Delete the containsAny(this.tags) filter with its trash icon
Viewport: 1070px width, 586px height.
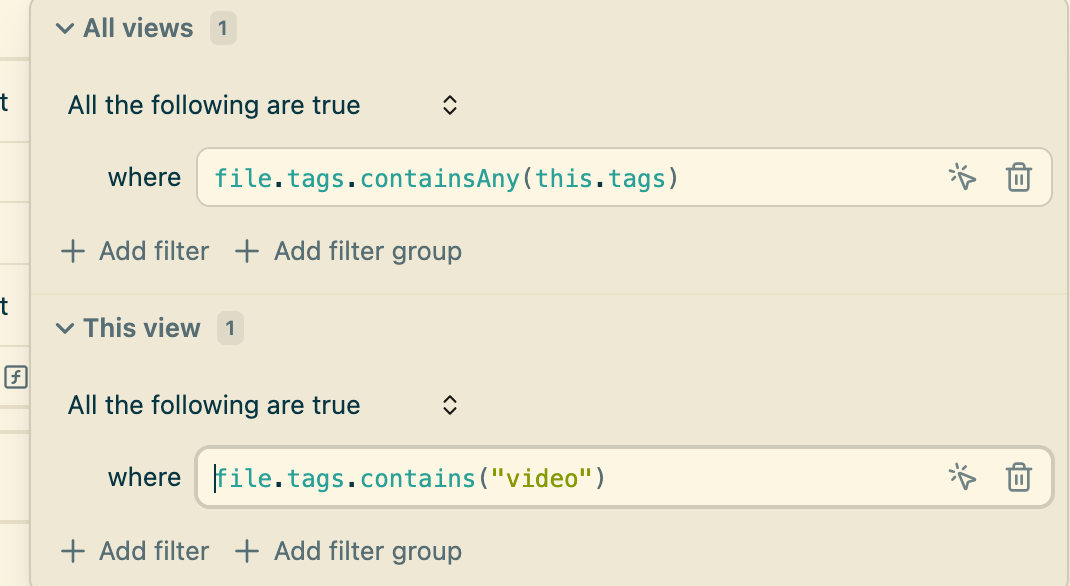point(1018,178)
